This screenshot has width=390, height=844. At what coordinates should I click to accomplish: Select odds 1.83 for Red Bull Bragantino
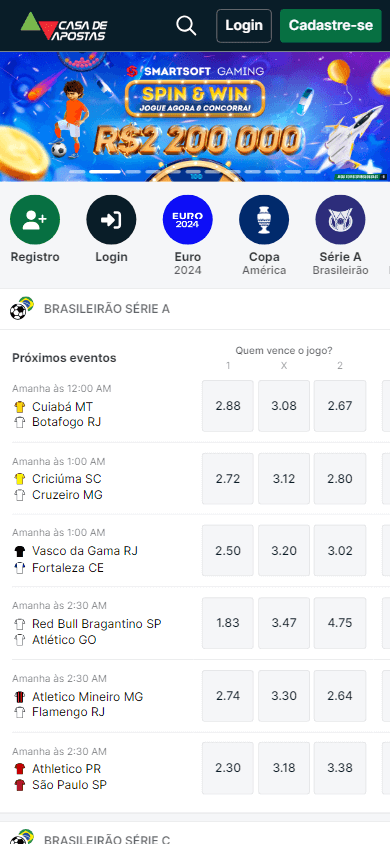tap(228, 623)
